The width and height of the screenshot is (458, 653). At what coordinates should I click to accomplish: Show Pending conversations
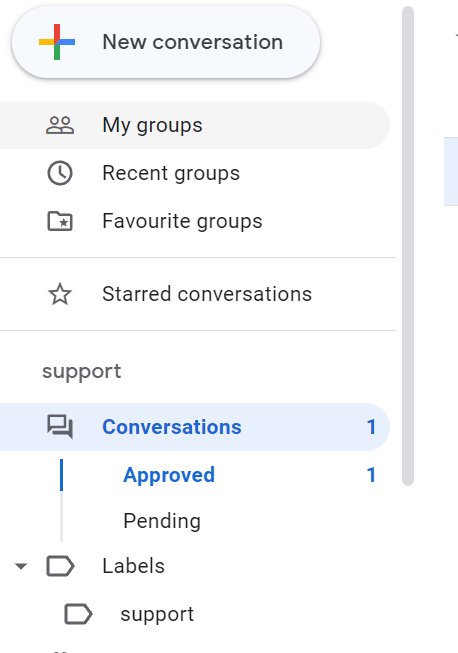(162, 521)
